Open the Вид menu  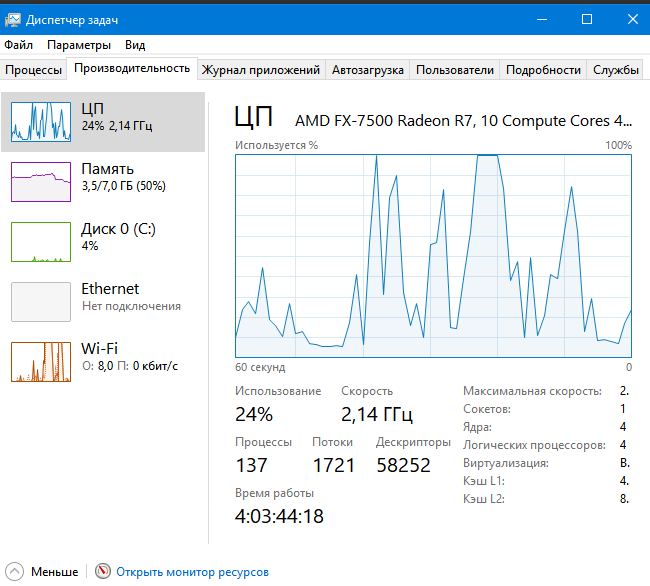(x=135, y=45)
